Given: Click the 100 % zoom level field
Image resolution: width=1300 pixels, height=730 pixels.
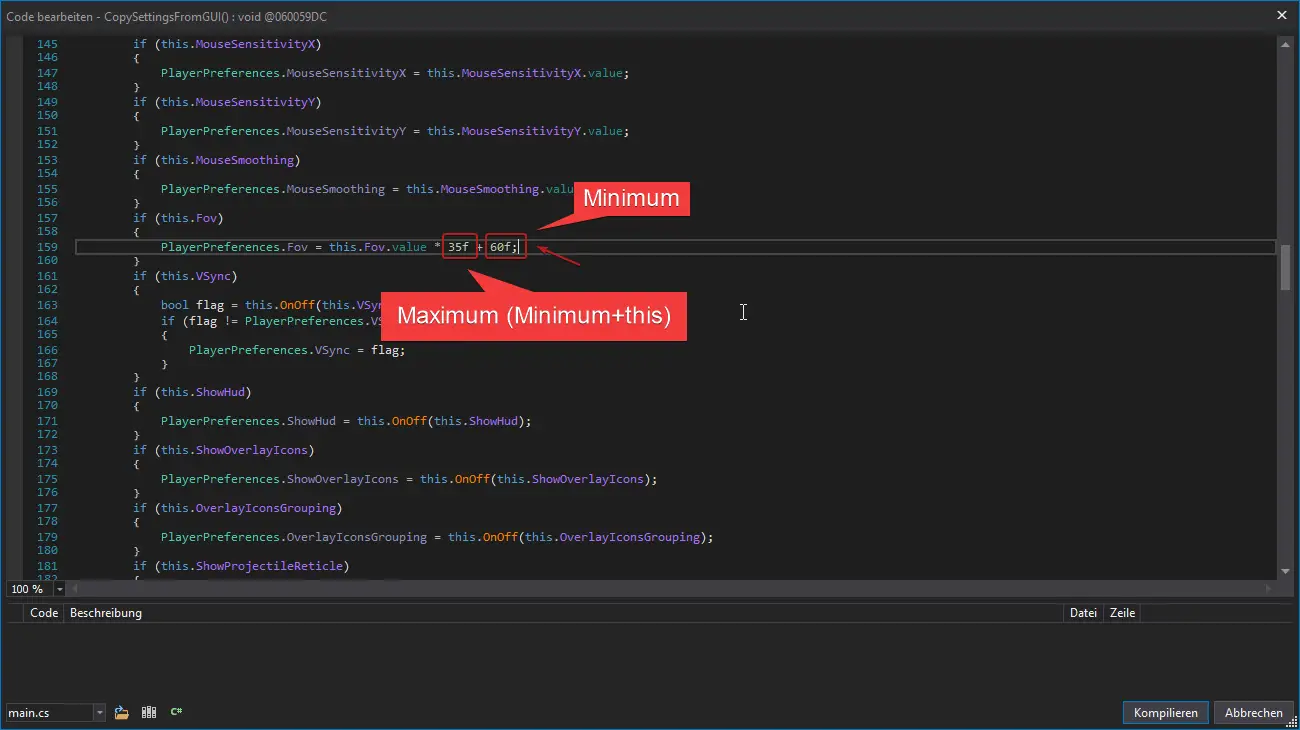Looking at the screenshot, I should click(x=30, y=589).
